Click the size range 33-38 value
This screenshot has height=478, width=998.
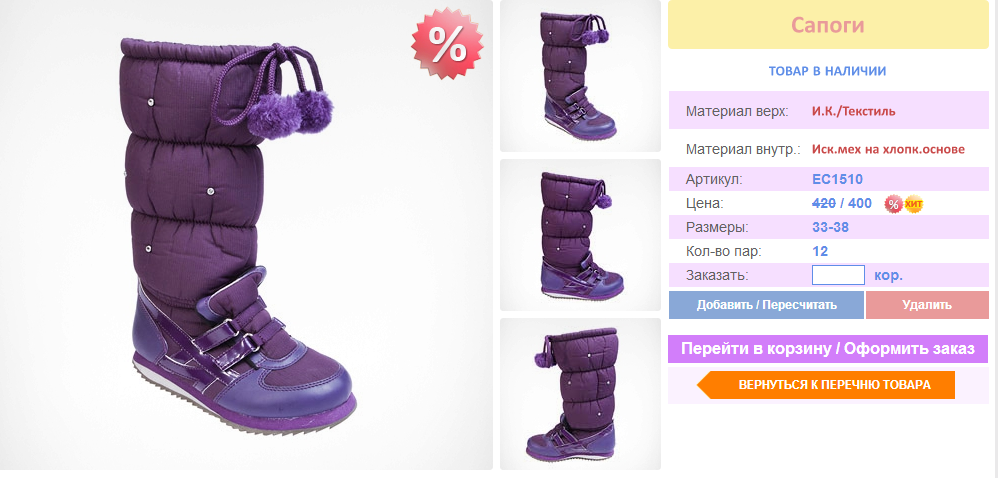(831, 227)
